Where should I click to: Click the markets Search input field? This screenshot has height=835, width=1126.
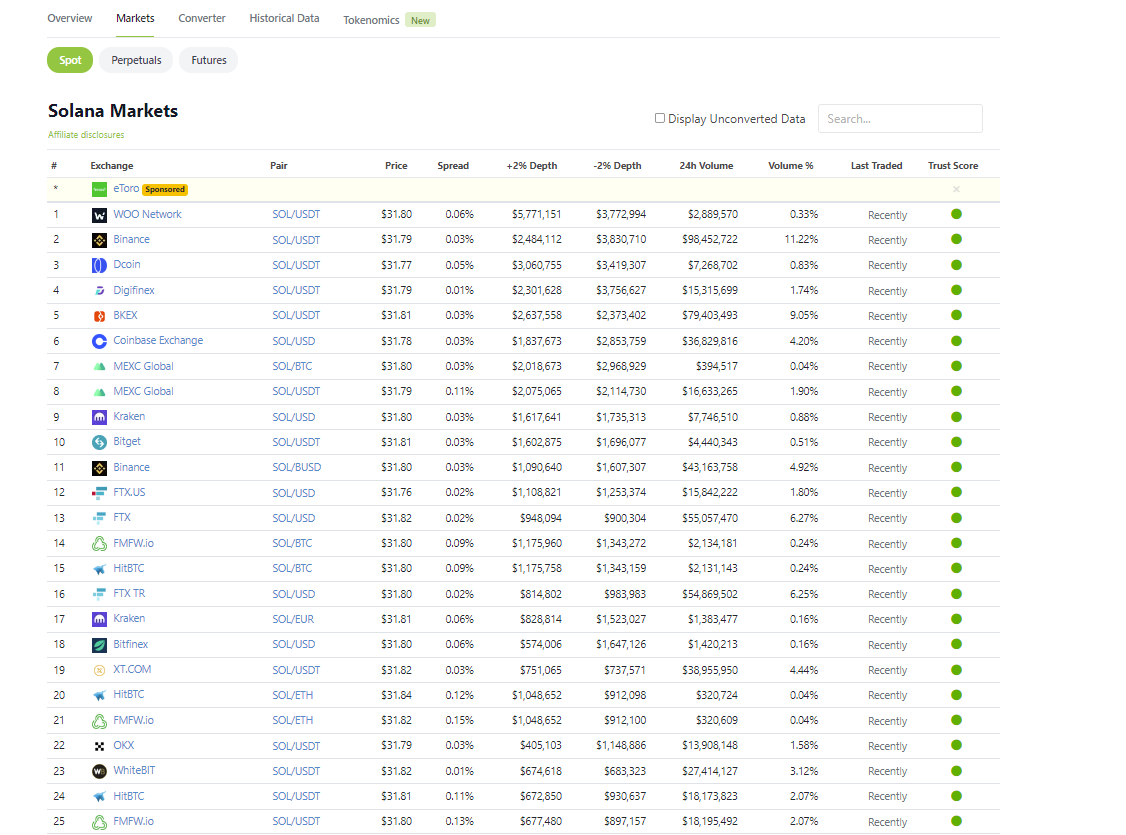pyautogui.click(x=900, y=118)
